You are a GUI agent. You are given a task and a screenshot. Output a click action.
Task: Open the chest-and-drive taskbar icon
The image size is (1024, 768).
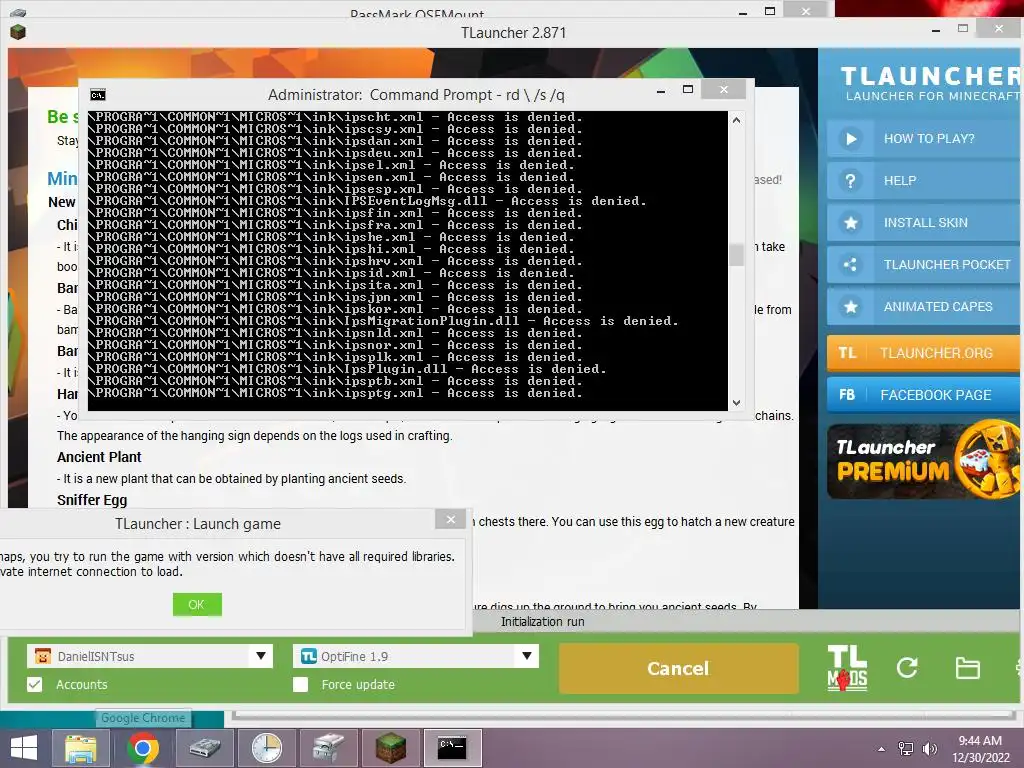(x=328, y=748)
